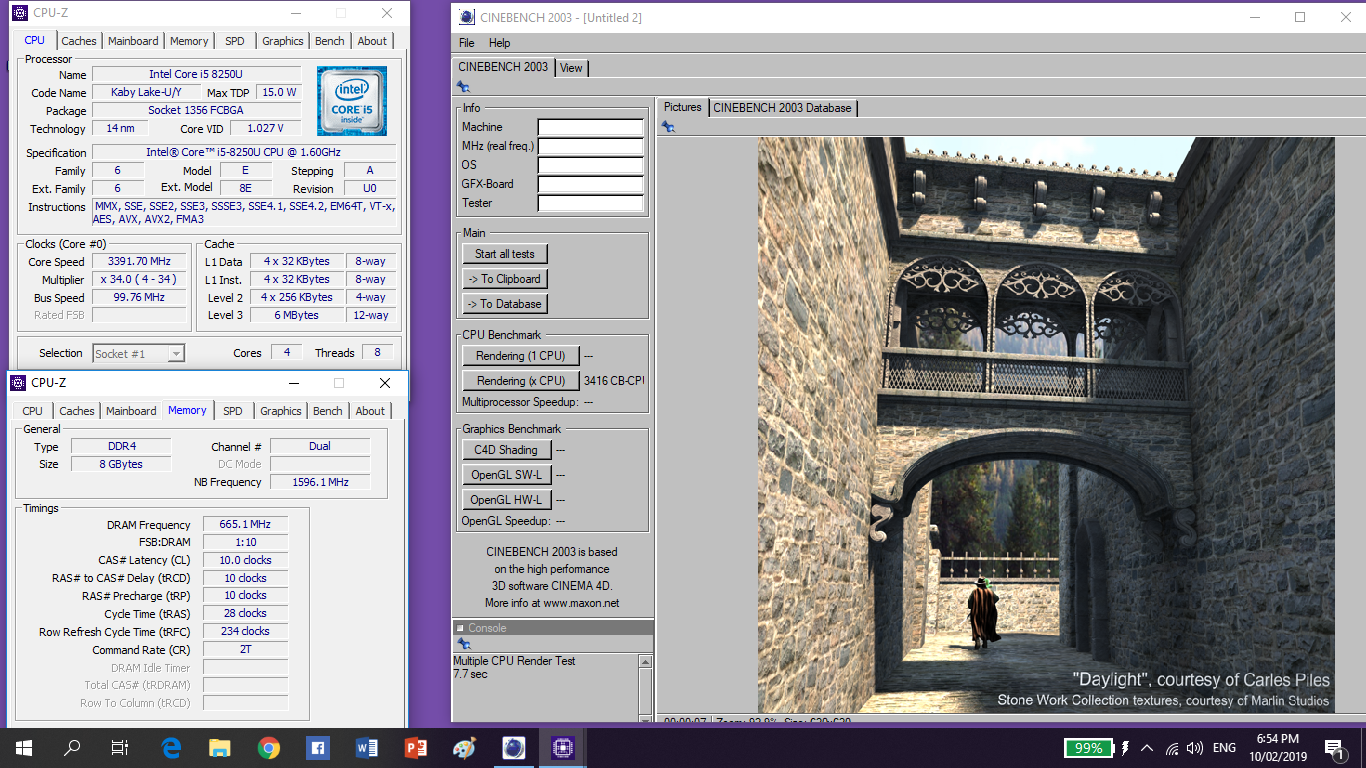Click the CPU-Z title bar icon, Memory window
Screen dimensions: 1366x768
[18, 383]
